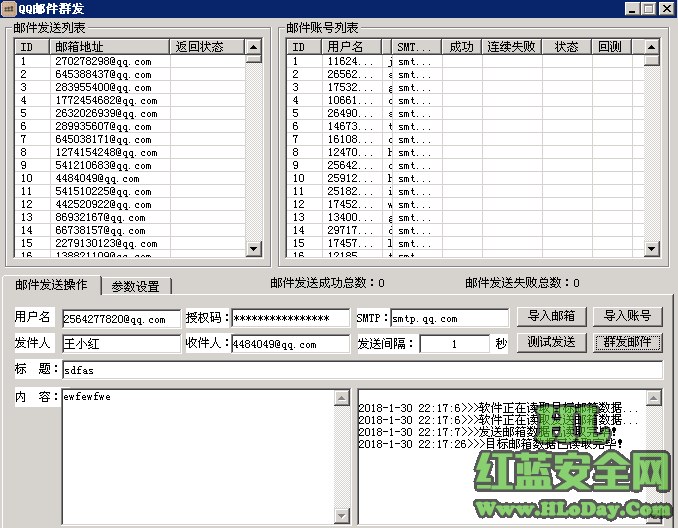Click inside the 内容 message text area
Screen dimensions: 678x528
click(199, 456)
